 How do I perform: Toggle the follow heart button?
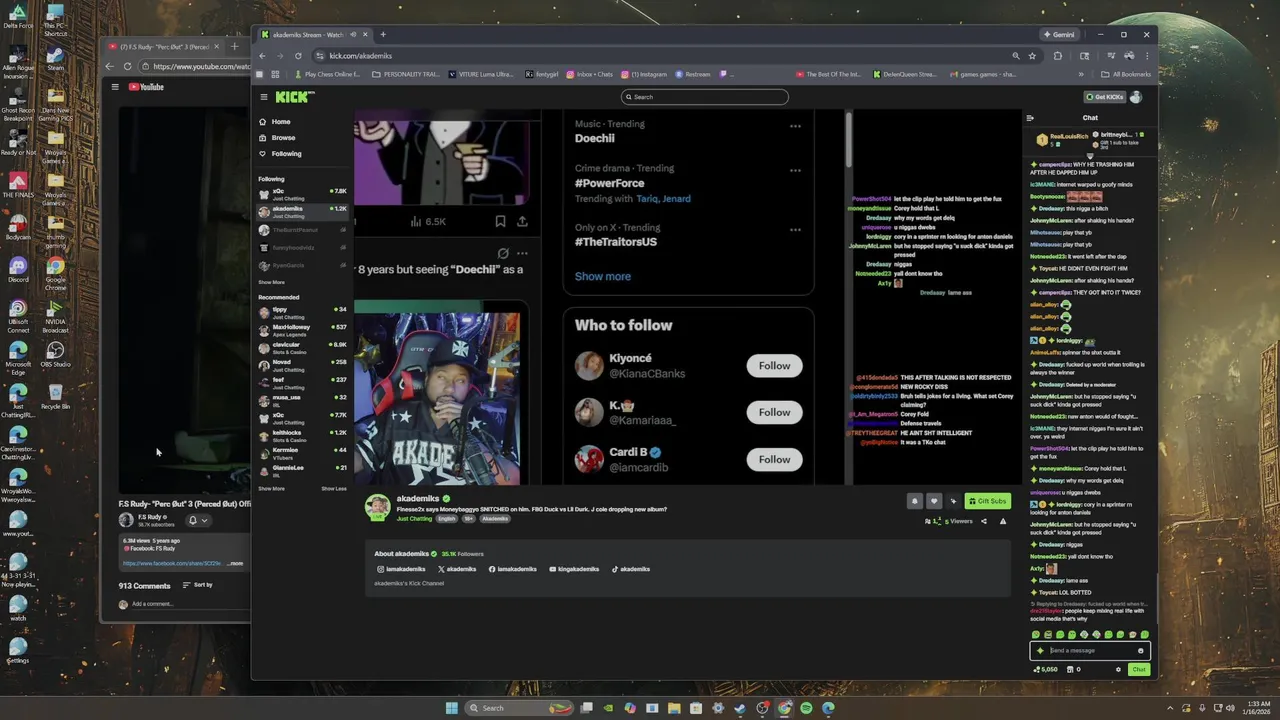(x=934, y=501)
